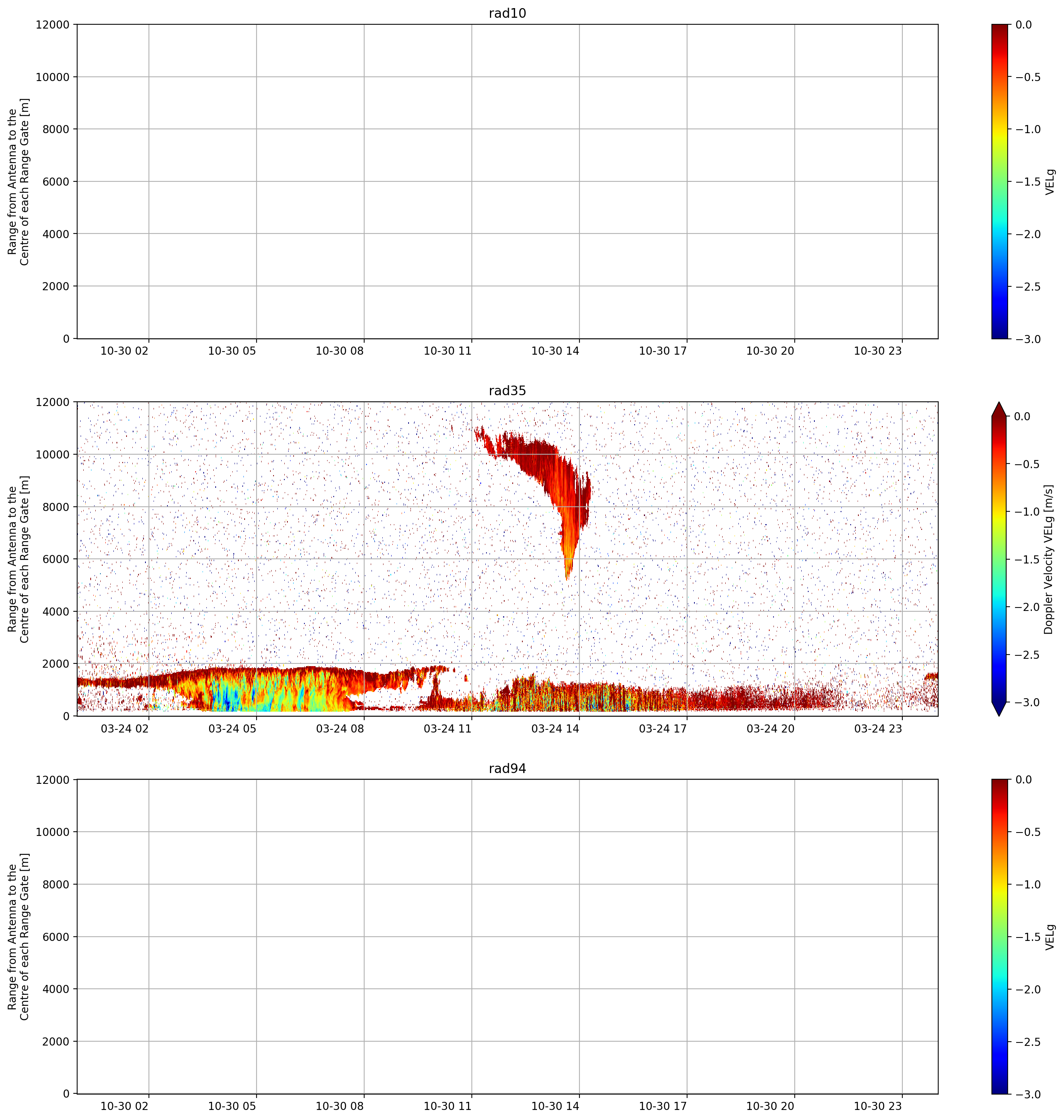This screenshot has height=1120, width=1064.
Task: Select the 'Doppler Velocity VELg [m/s]' colorbar label
Action: coord(1048,559)
